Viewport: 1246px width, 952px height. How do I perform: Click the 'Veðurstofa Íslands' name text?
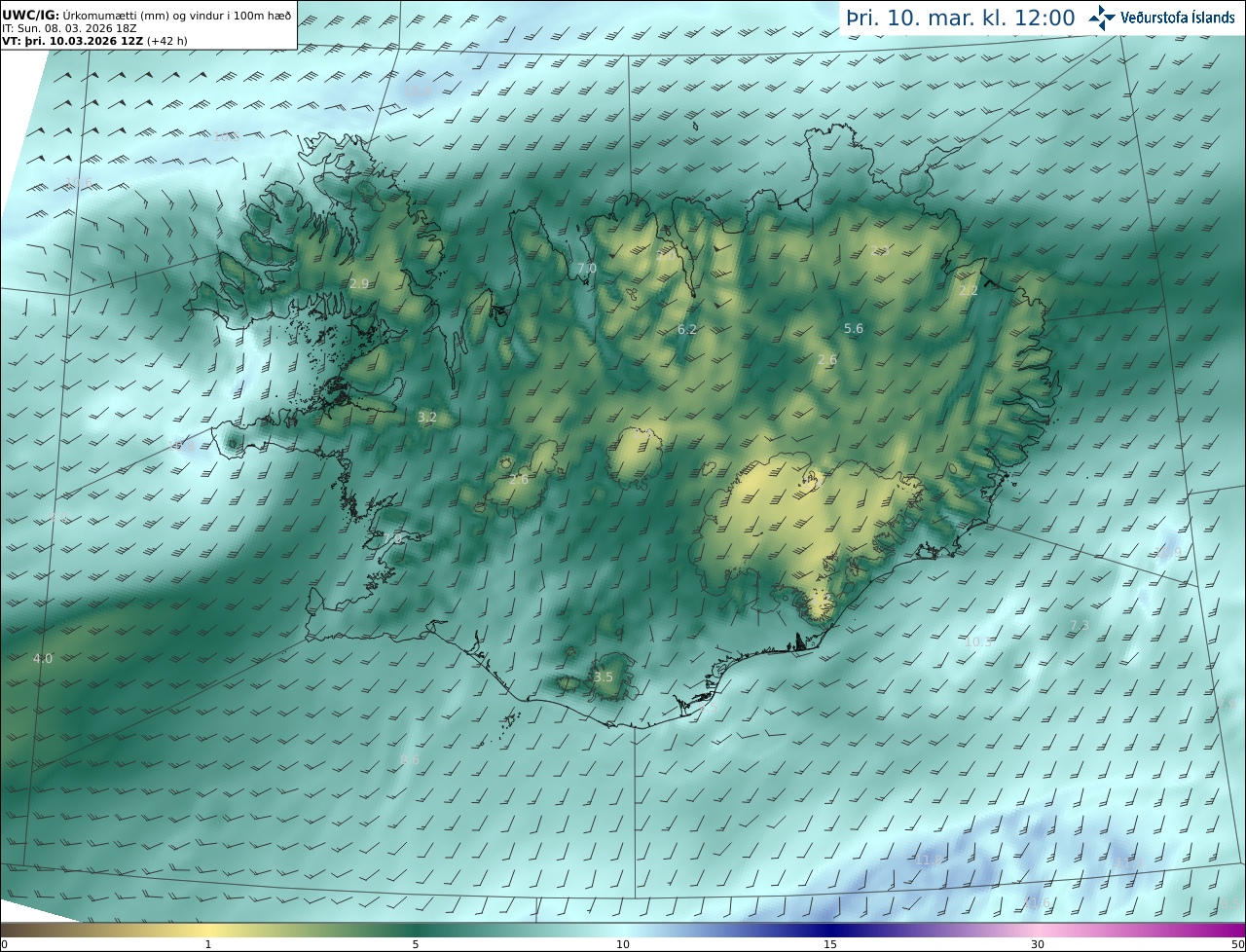(x=1178, y=18)
